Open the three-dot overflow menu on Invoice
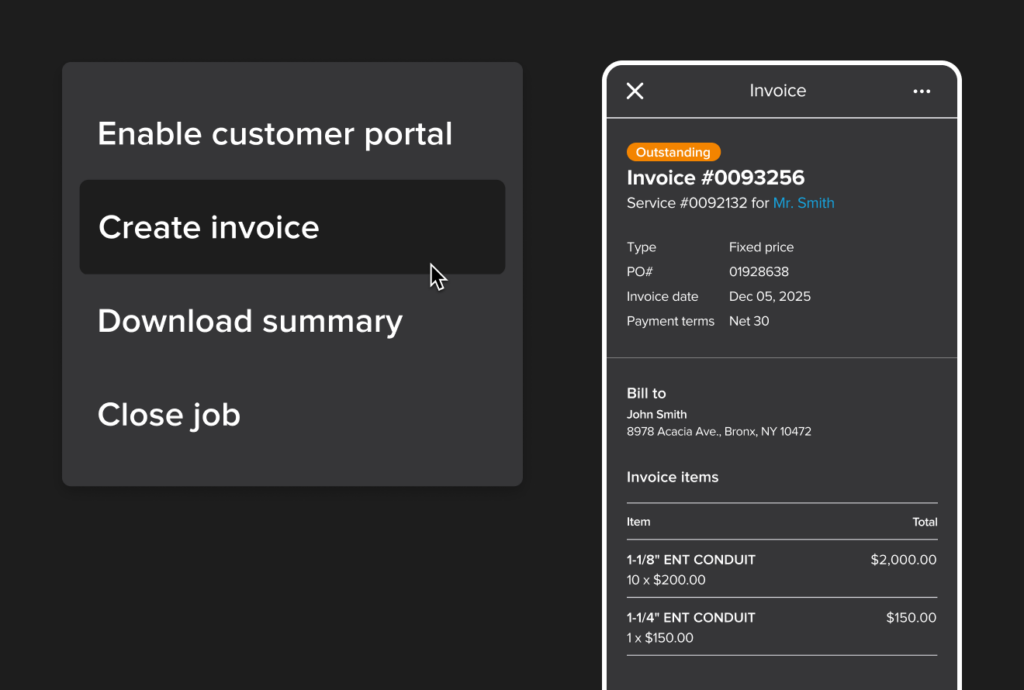 pos(921,91)
